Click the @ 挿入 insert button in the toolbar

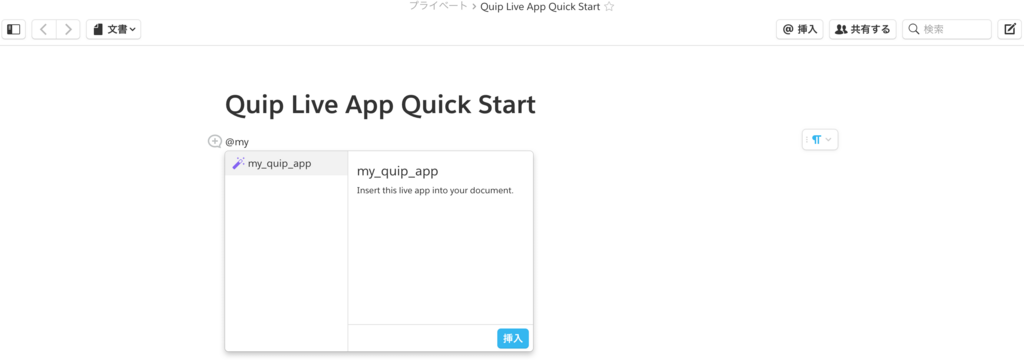pyautogui.click(x=799, y=29)
